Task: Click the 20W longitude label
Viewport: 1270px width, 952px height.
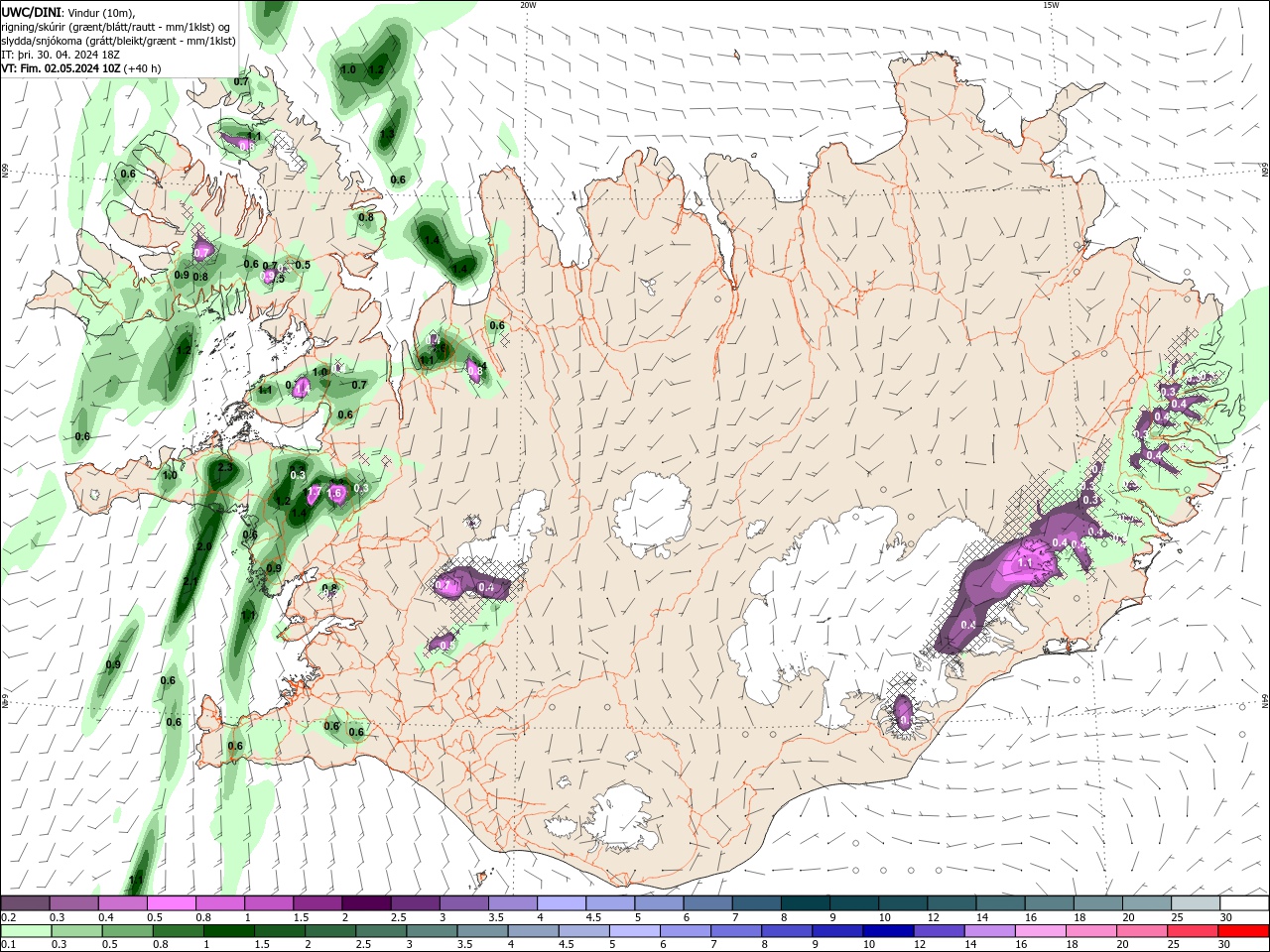Action: tap(528, 5)
